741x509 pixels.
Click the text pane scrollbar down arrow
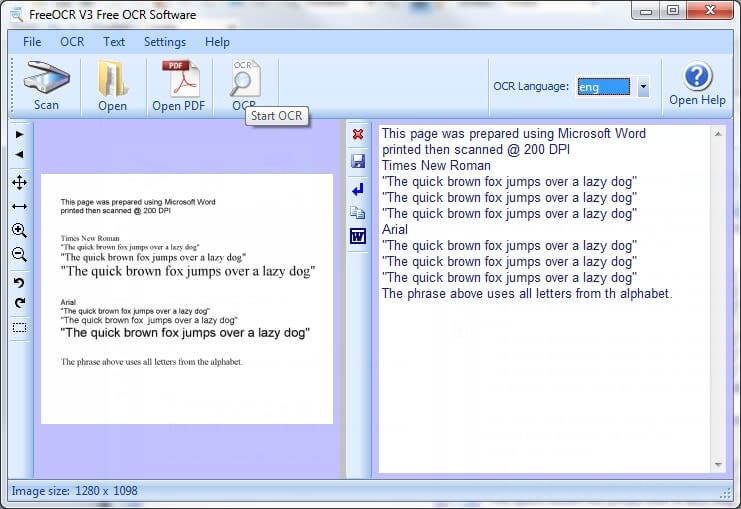click(717, 465)
